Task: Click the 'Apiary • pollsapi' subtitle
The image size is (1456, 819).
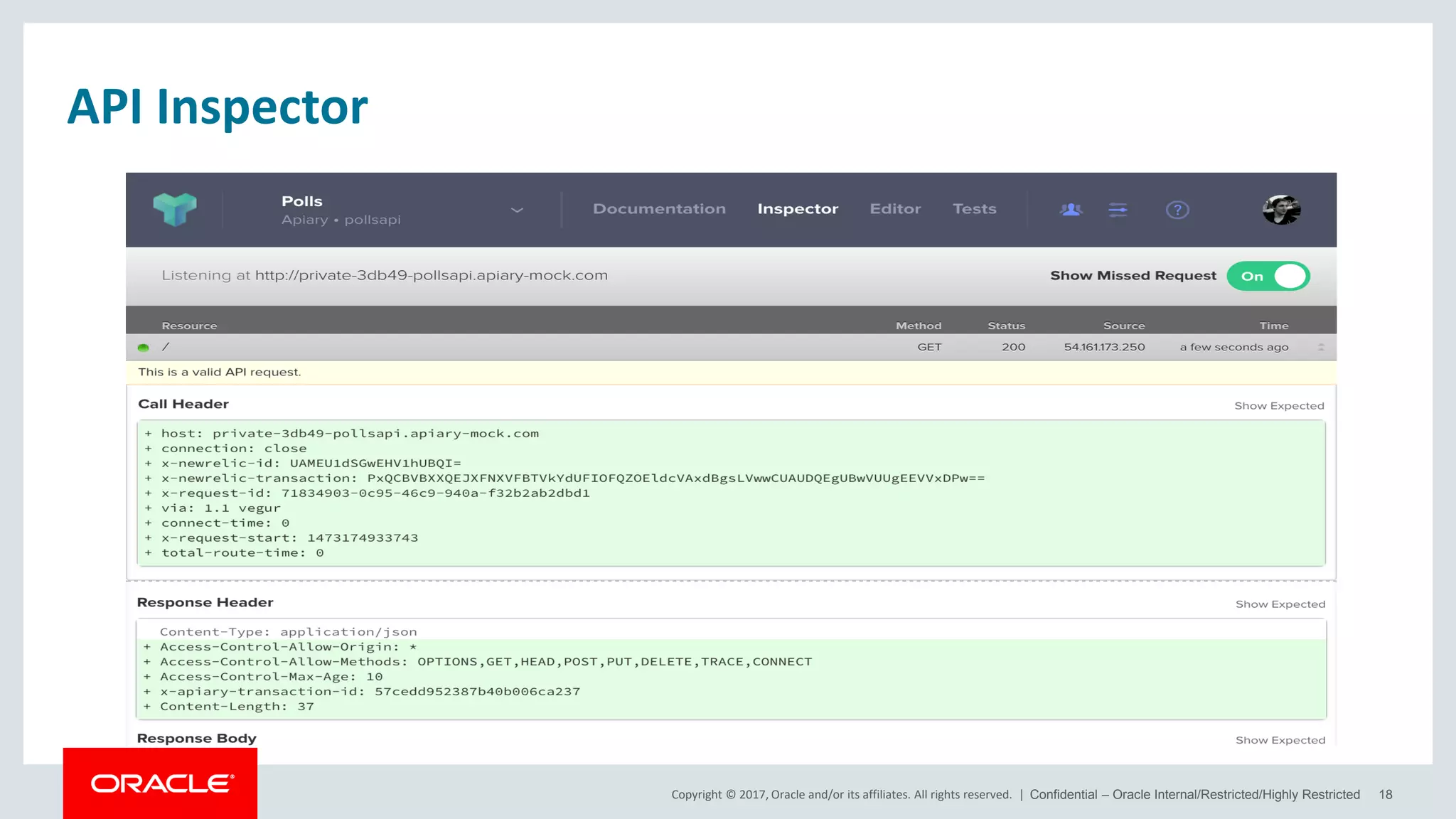Action: click(341, 220)
